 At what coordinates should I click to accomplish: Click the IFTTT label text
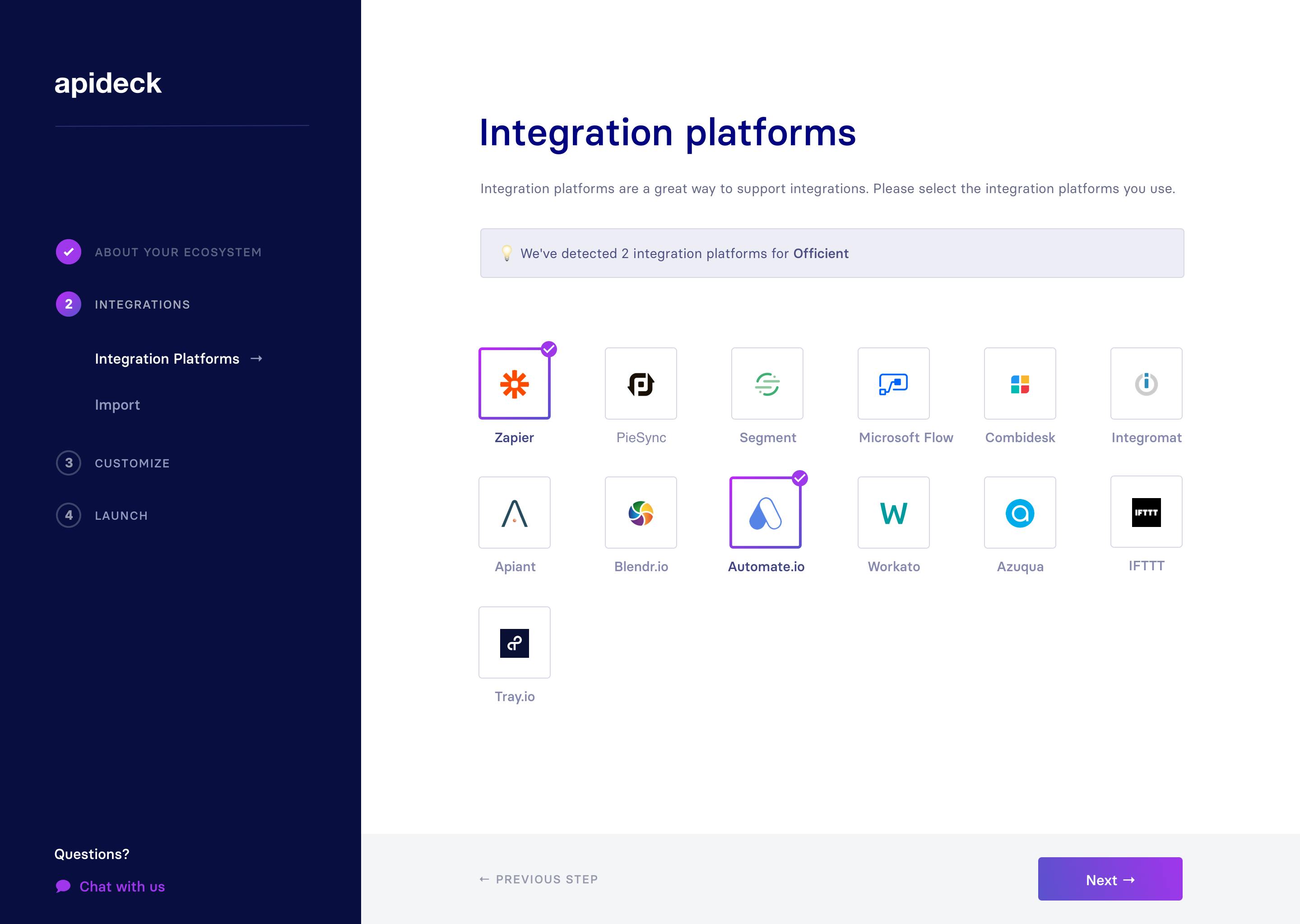pos(1147,566)
